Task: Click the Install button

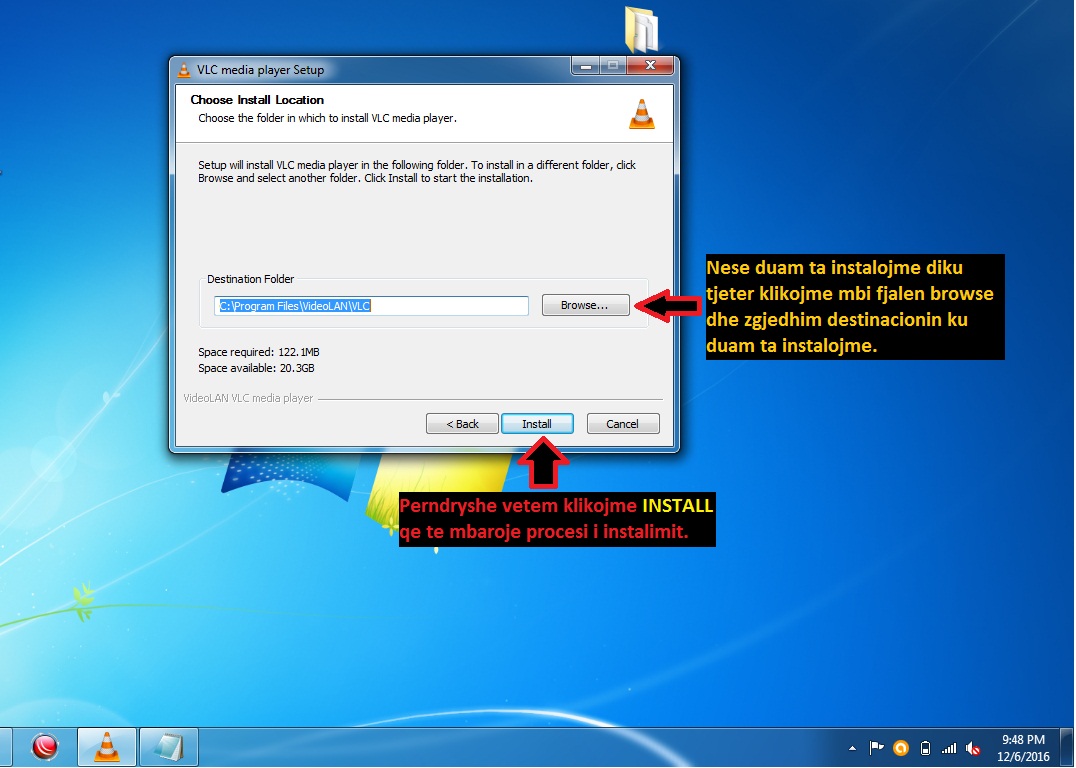Action: pos(537,424)
